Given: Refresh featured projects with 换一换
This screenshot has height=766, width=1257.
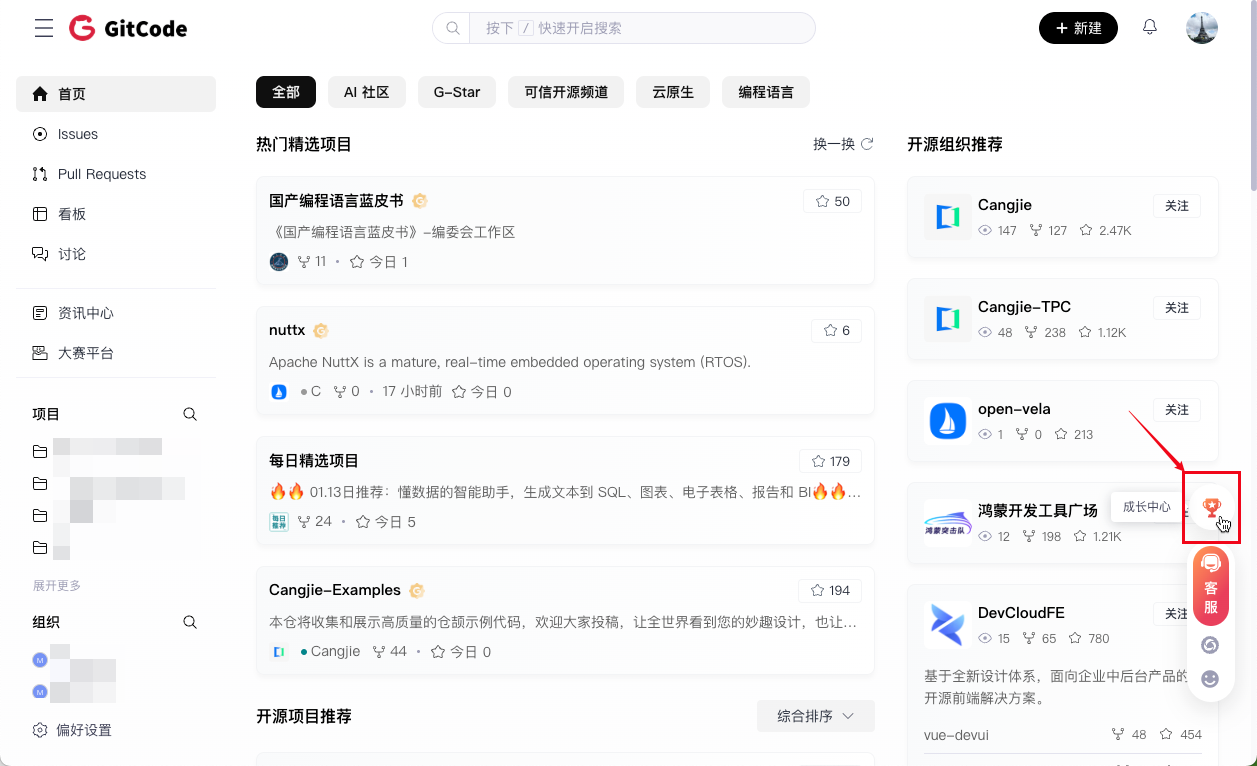Looking at the screenshot, I should coord(843,144).
